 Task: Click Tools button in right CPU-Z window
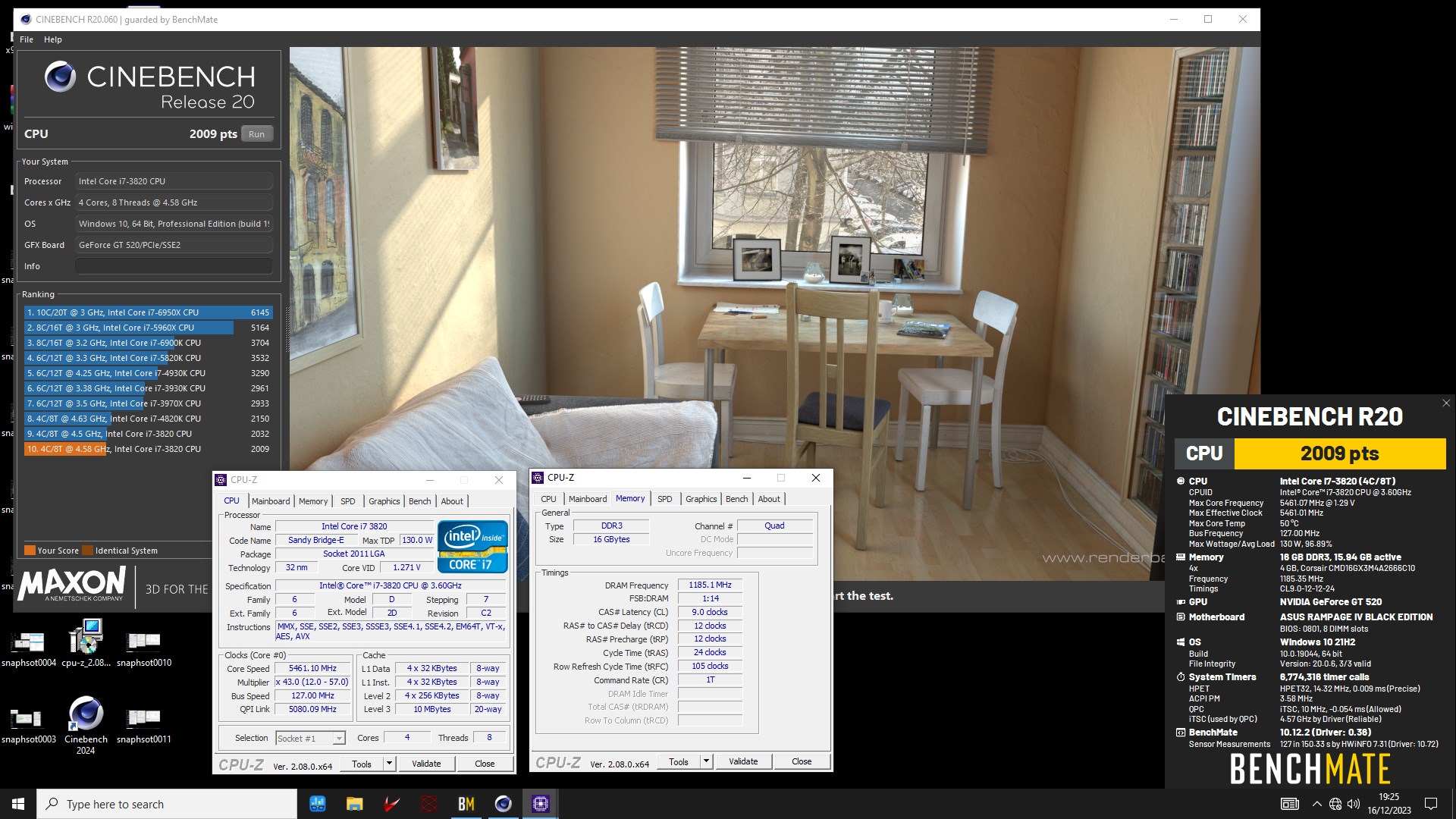coord(679,761)
